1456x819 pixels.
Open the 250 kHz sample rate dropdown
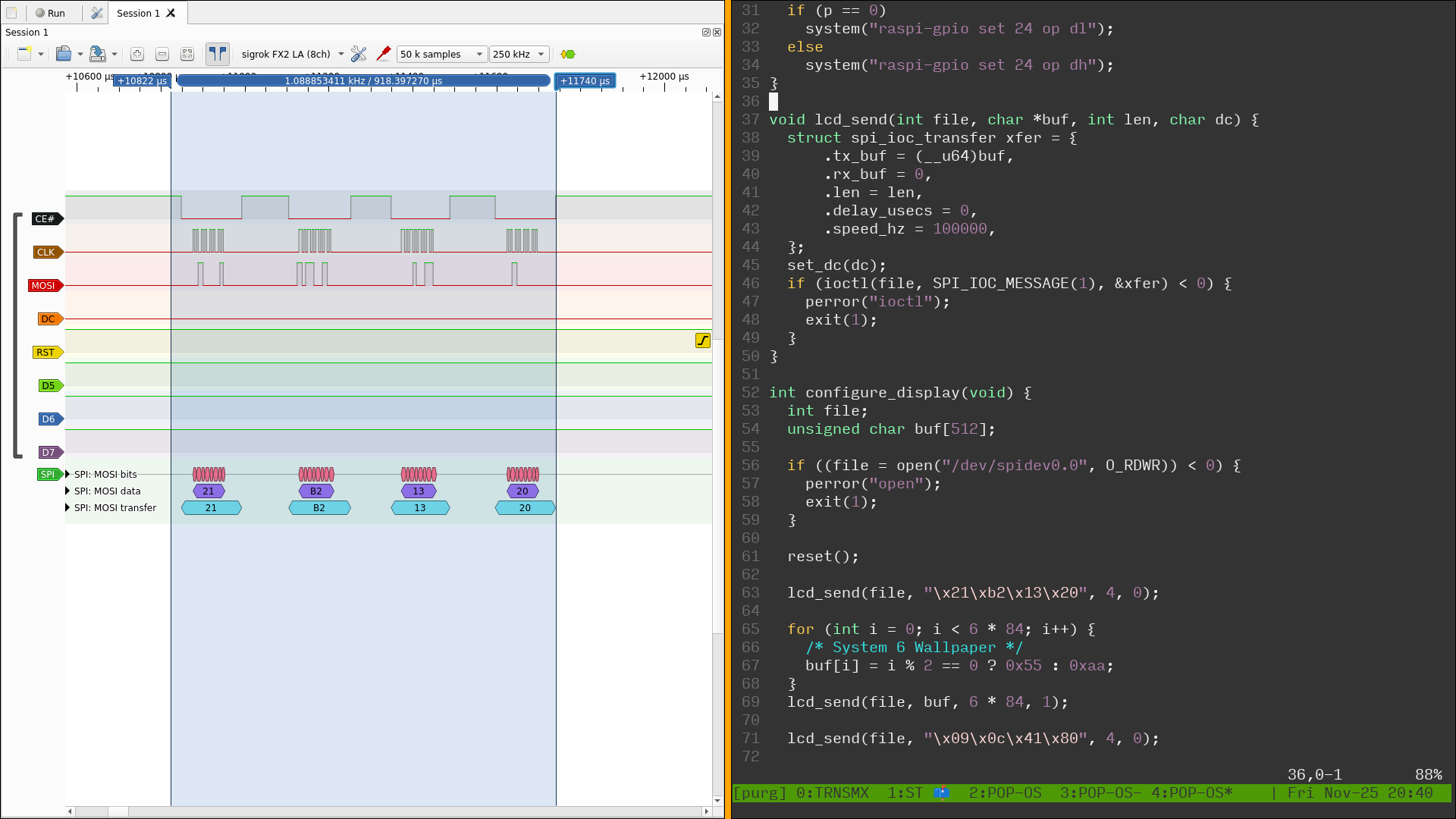pos(519,54)
